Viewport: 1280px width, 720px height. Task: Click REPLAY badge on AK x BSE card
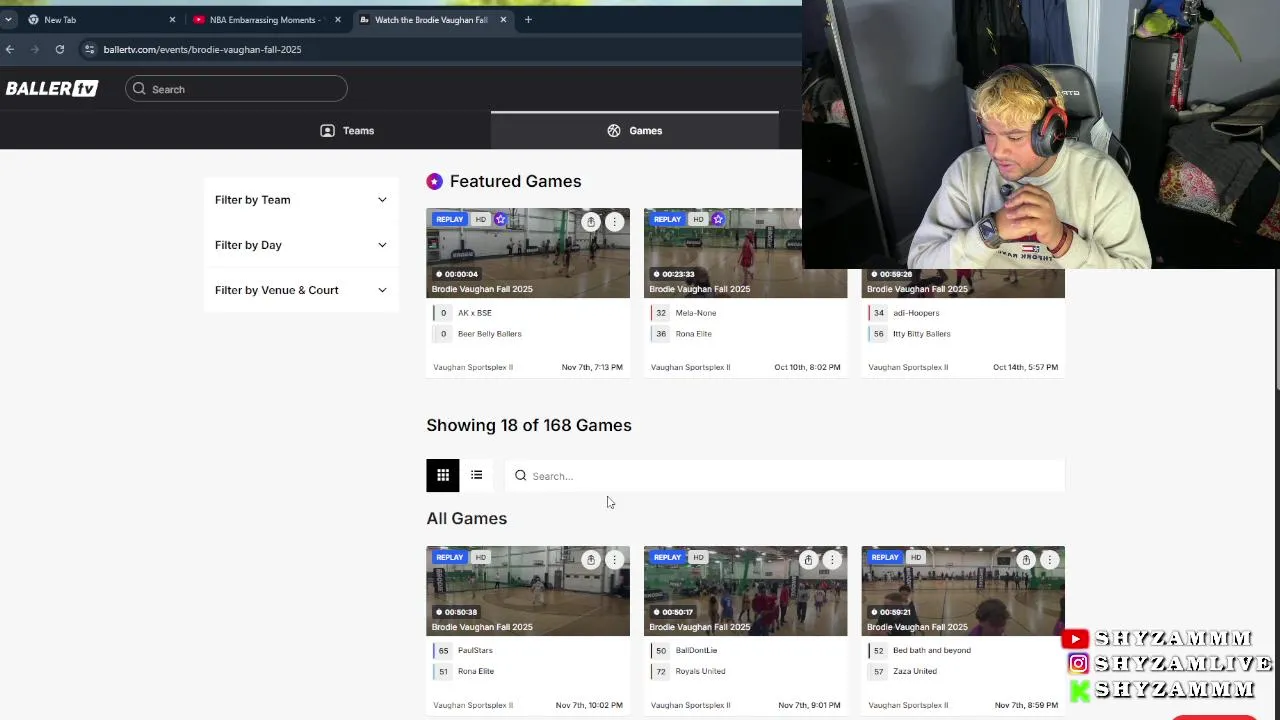(x=450, y=219)
